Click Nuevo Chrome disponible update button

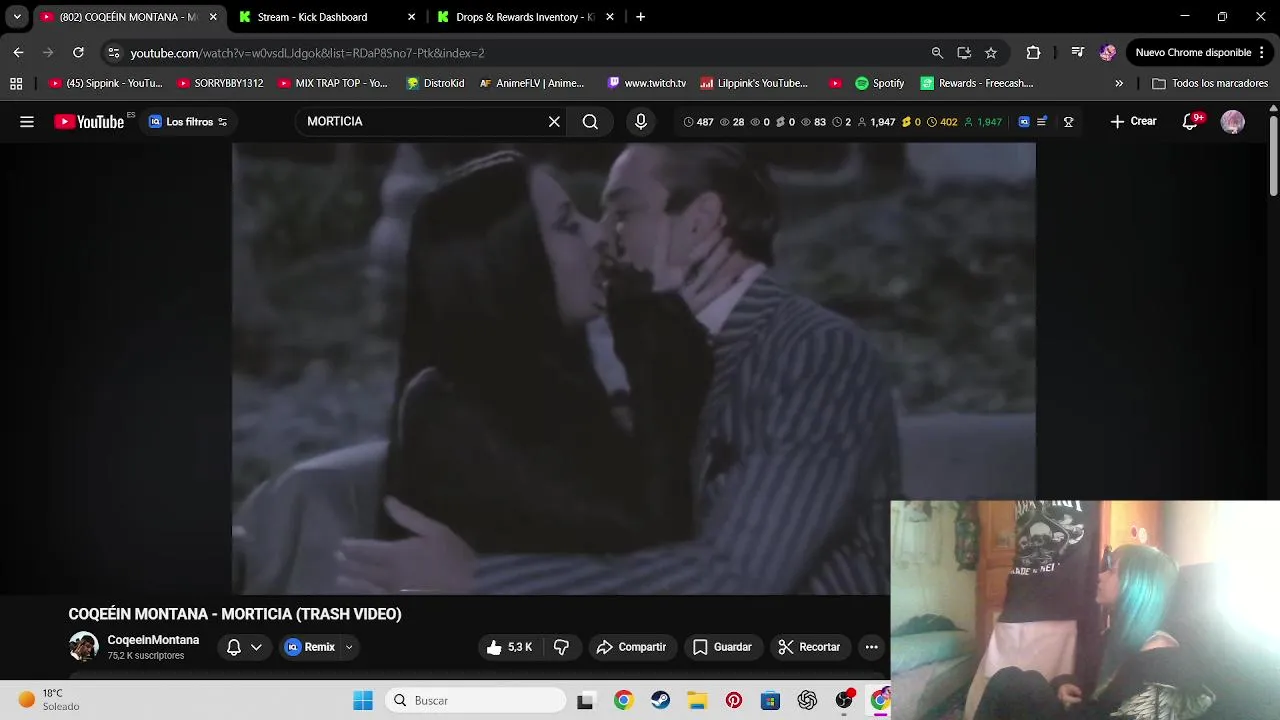[1199, 53]
